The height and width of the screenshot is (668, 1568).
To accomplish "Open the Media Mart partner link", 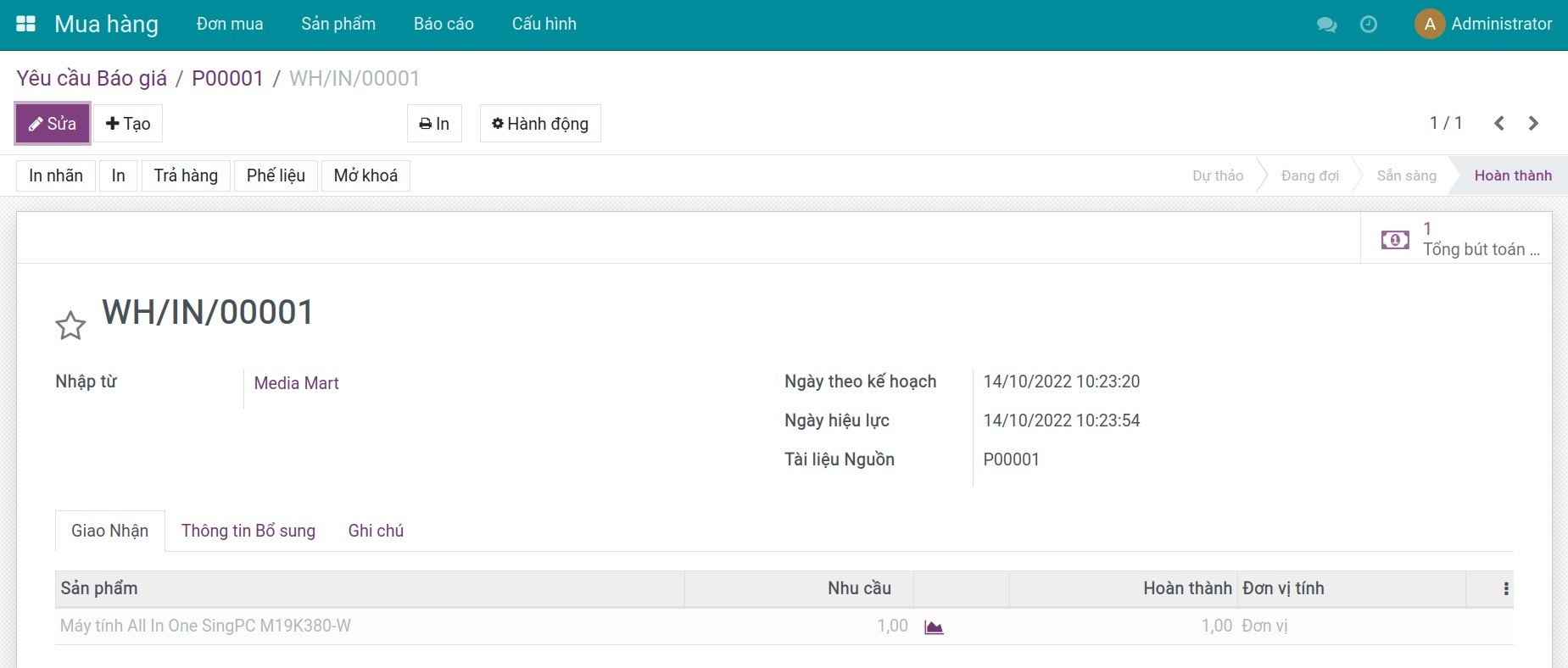I will coord(296,383).
